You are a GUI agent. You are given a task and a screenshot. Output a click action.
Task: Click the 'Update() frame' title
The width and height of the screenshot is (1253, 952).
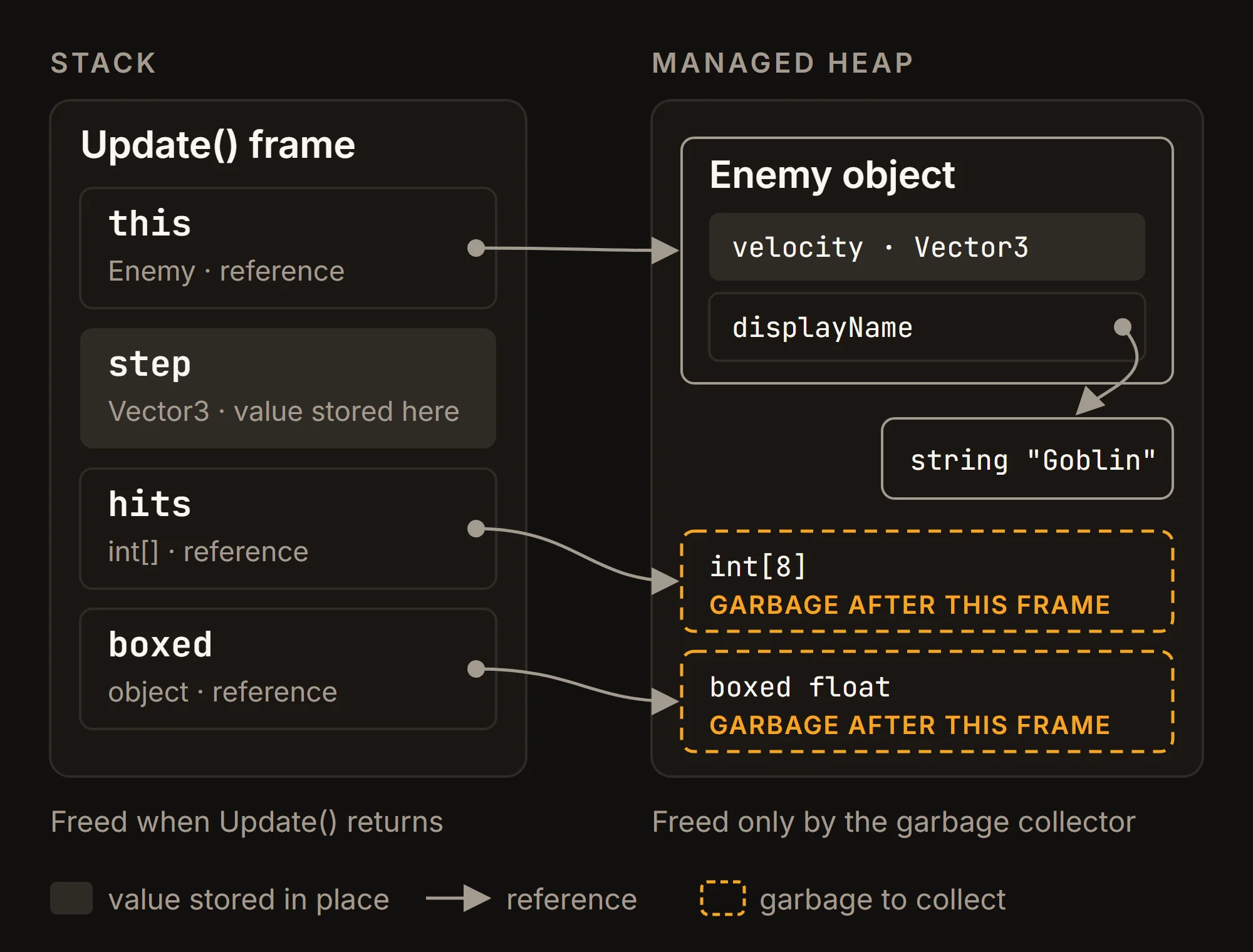(218, 145)
